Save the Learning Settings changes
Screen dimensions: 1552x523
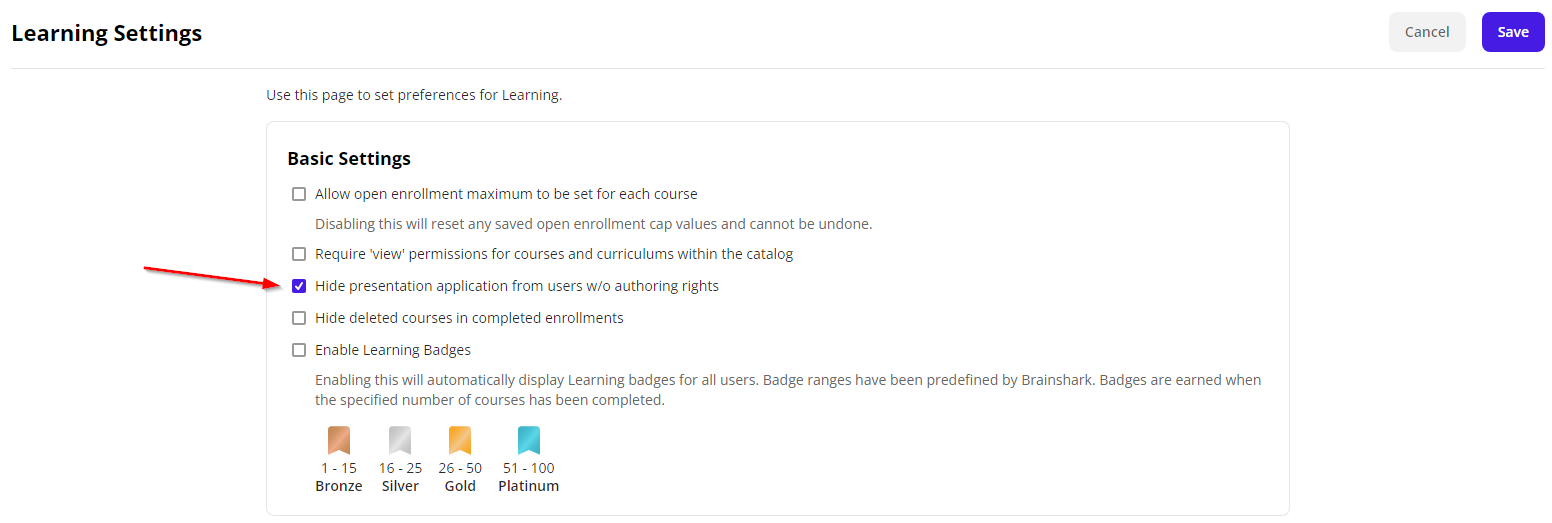pyautogui.click(x=1512, y=32)
